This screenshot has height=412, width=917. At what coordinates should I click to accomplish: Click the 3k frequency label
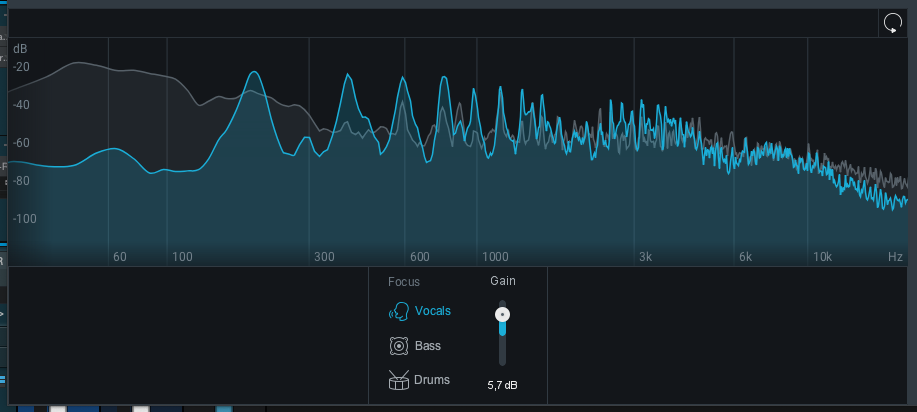coord(645,257)
